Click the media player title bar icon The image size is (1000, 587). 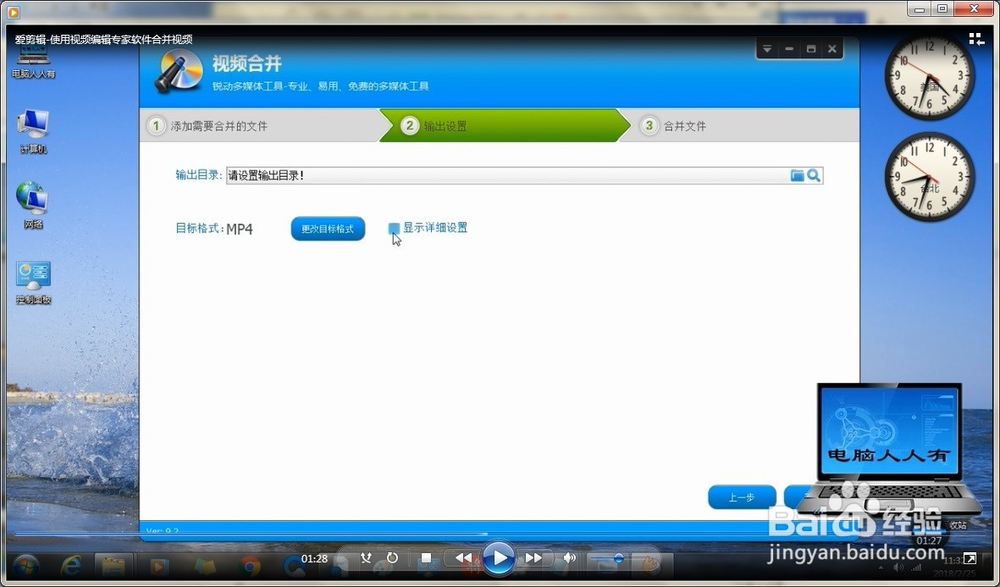13,11
